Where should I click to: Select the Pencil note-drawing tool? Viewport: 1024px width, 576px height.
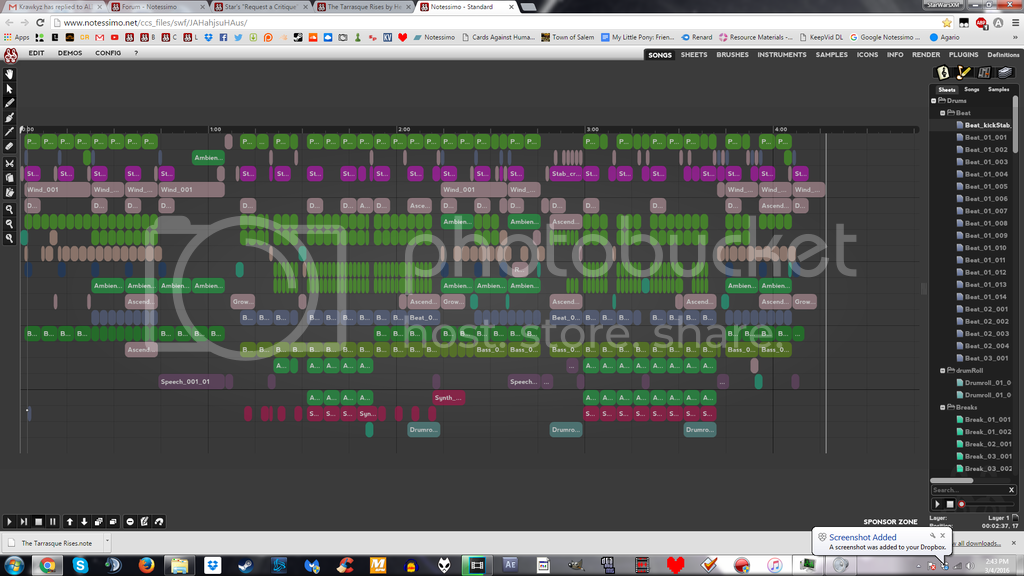(8, 104)
